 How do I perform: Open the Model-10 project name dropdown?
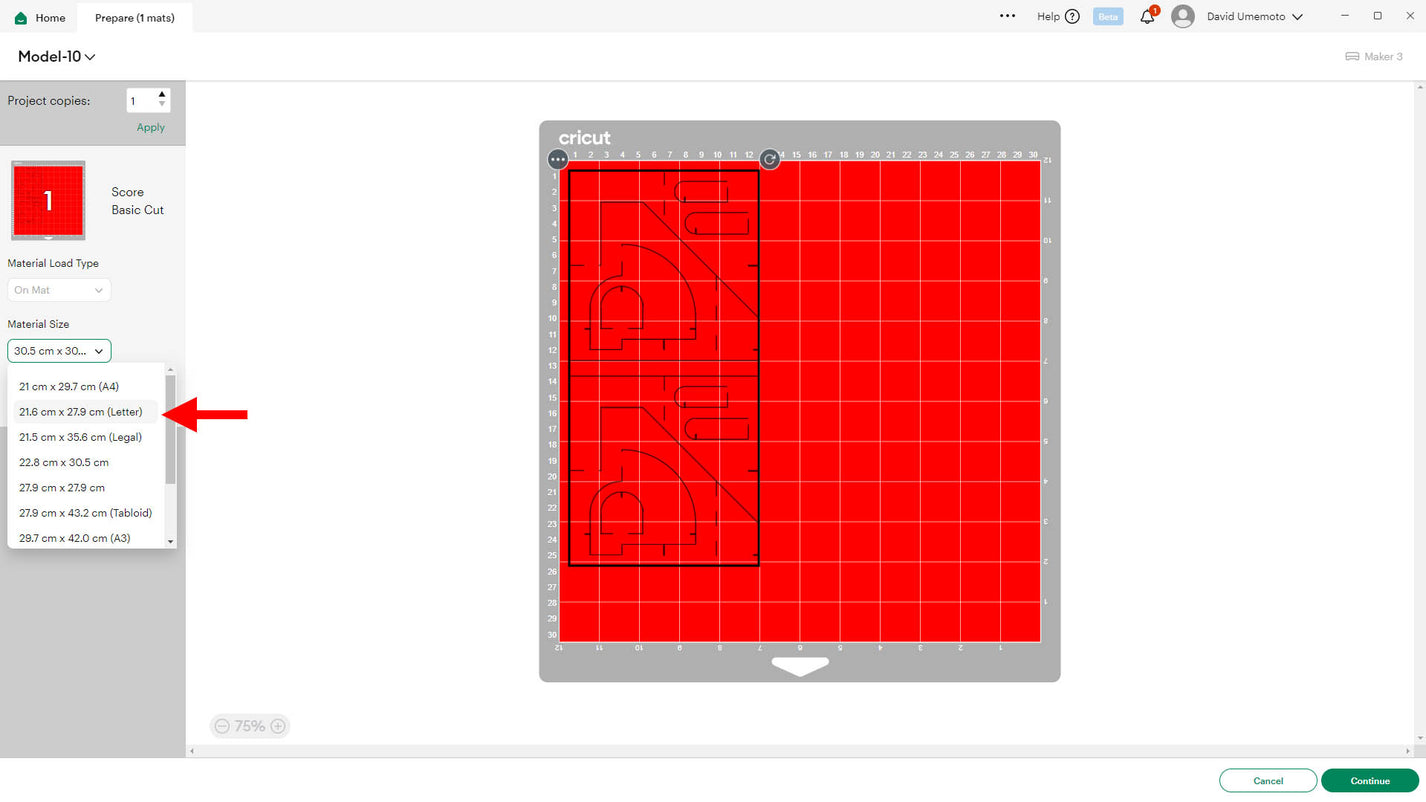pyautogui.click(x=57, y=57)
